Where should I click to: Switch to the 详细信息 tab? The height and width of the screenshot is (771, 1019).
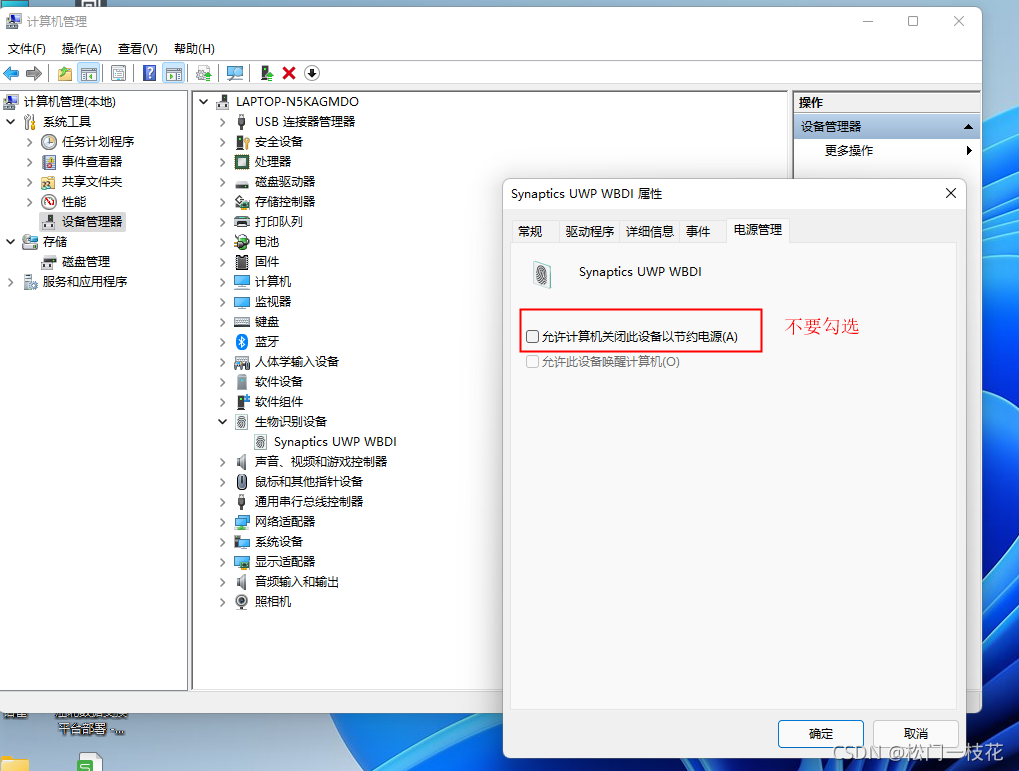[649, 231]
